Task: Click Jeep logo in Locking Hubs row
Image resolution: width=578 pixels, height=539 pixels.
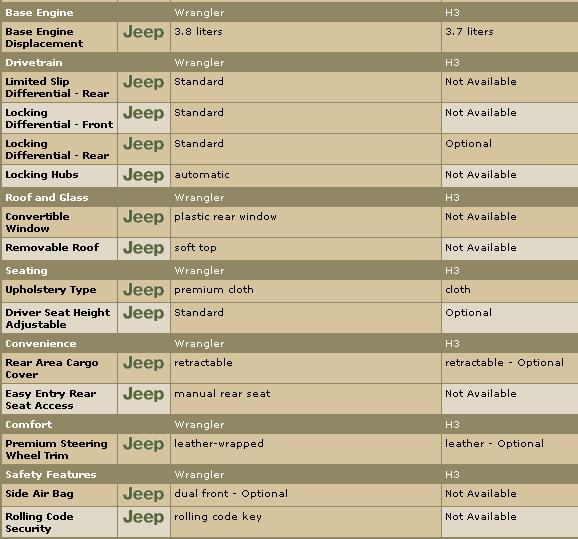Action: (x=143, y=175)
